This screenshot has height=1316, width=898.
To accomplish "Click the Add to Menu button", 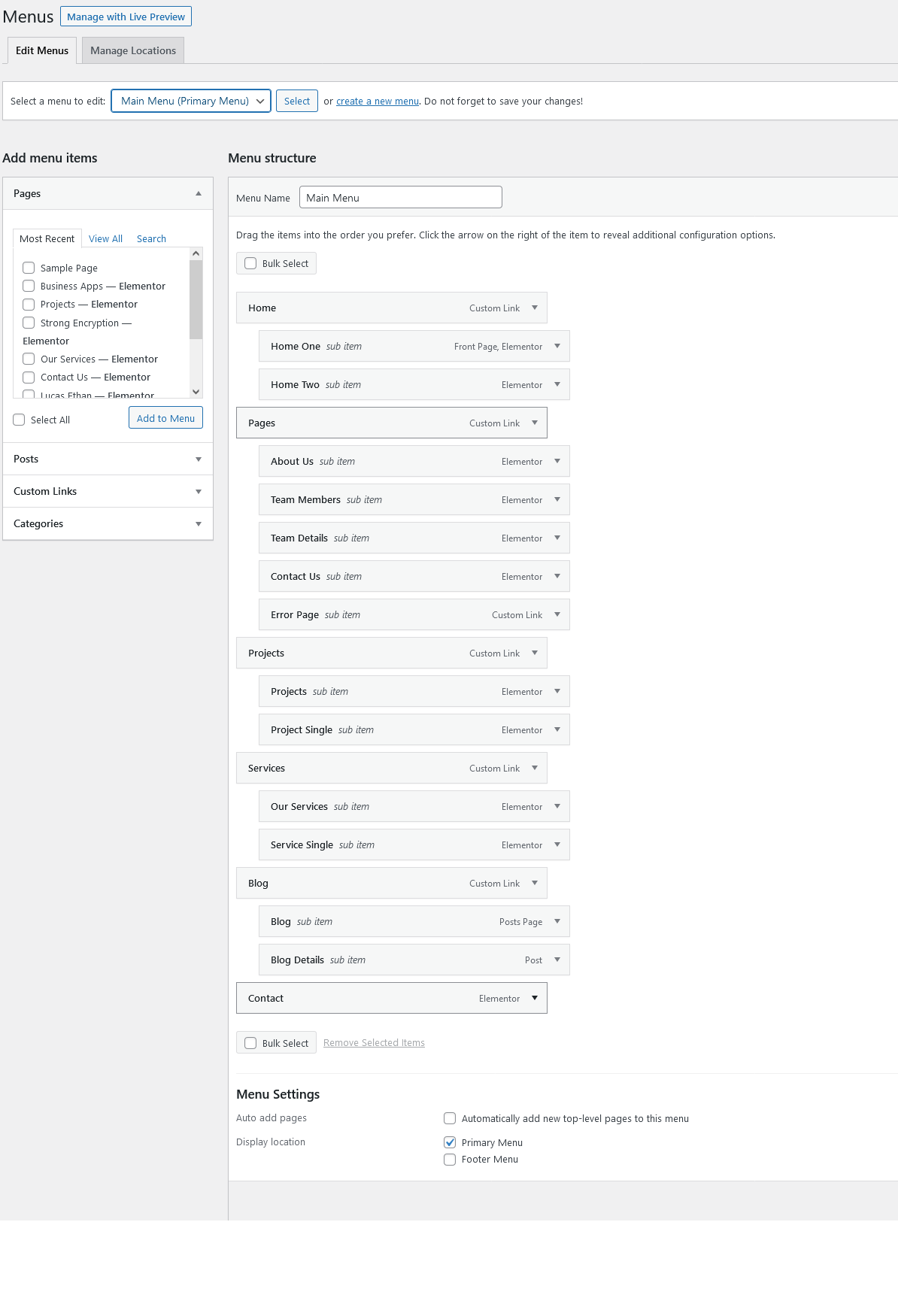I will [x=165, y=418].
